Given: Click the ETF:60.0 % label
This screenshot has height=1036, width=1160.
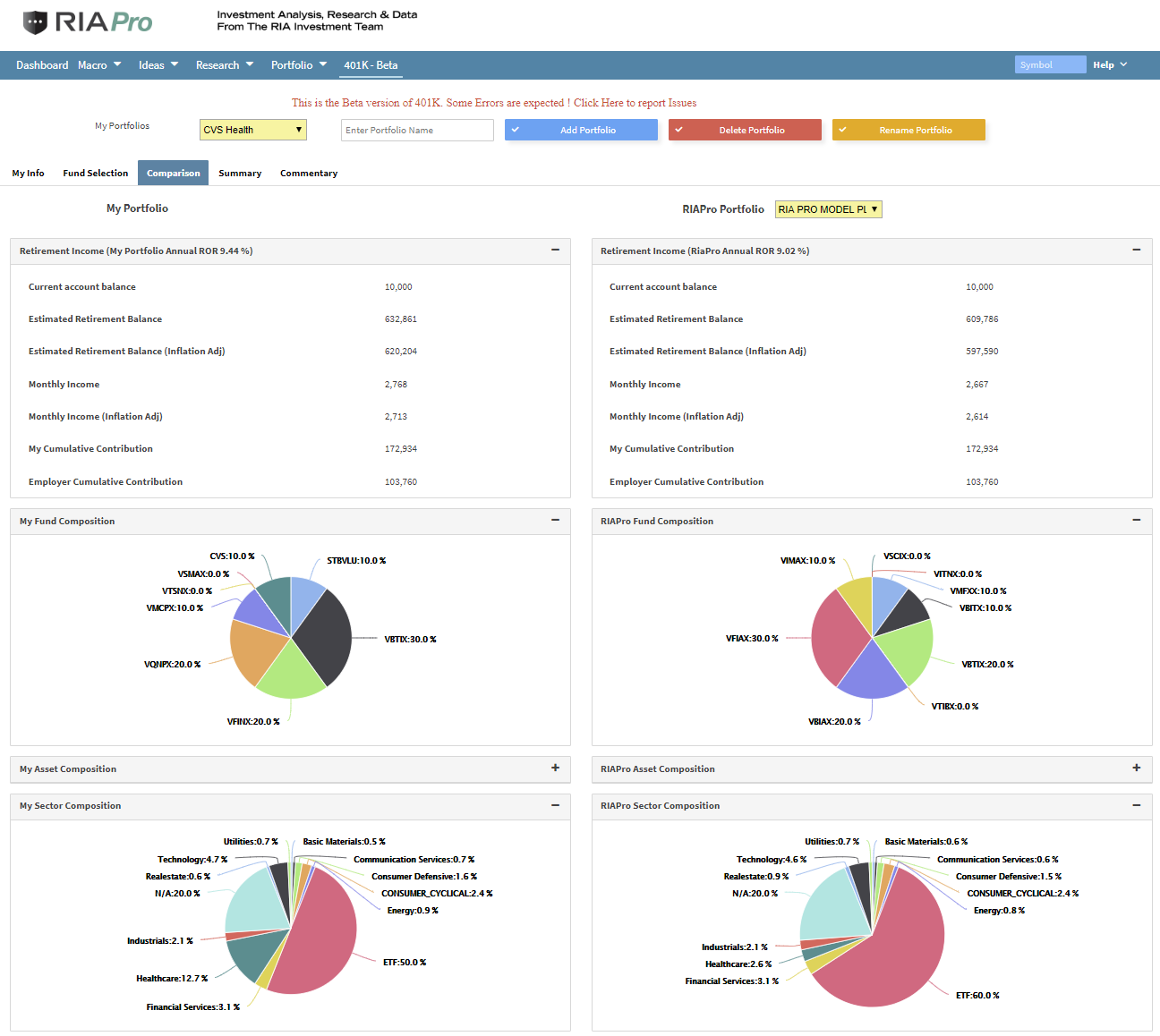Looking at the screenshot, I should tap(977, 996).
